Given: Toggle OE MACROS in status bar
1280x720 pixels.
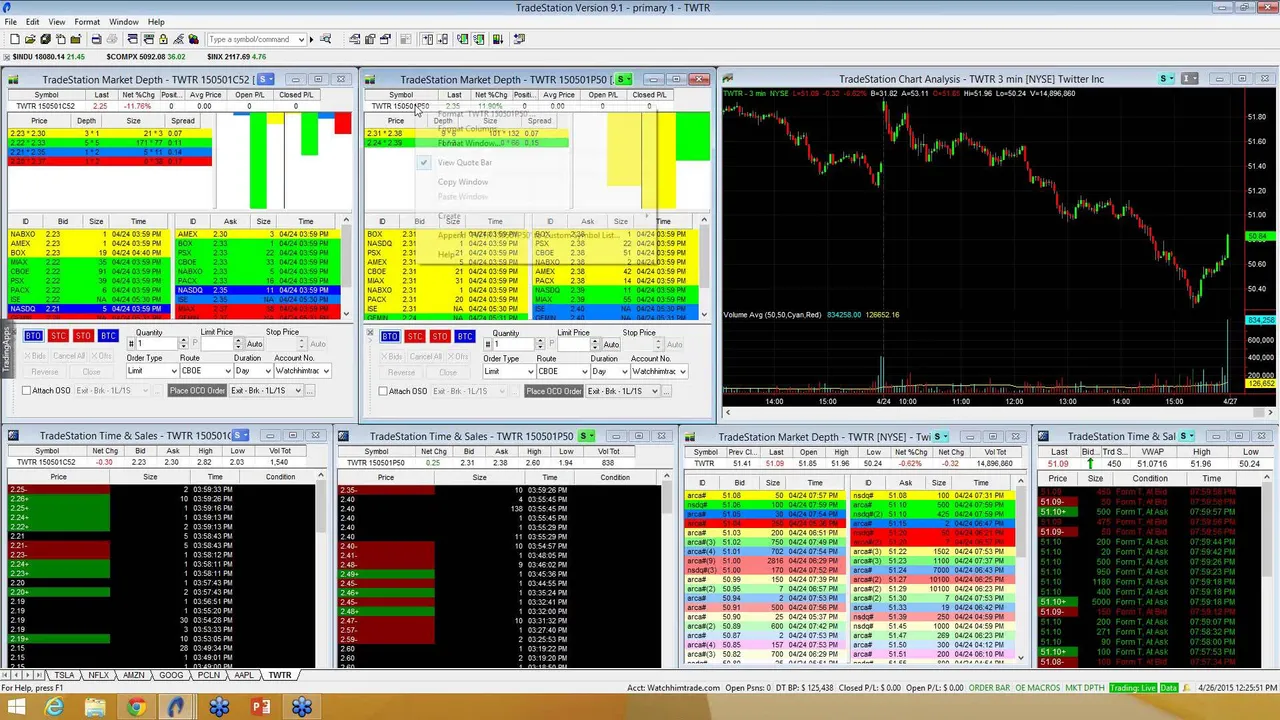Looking at the screenshot, I should [1039, 688].
